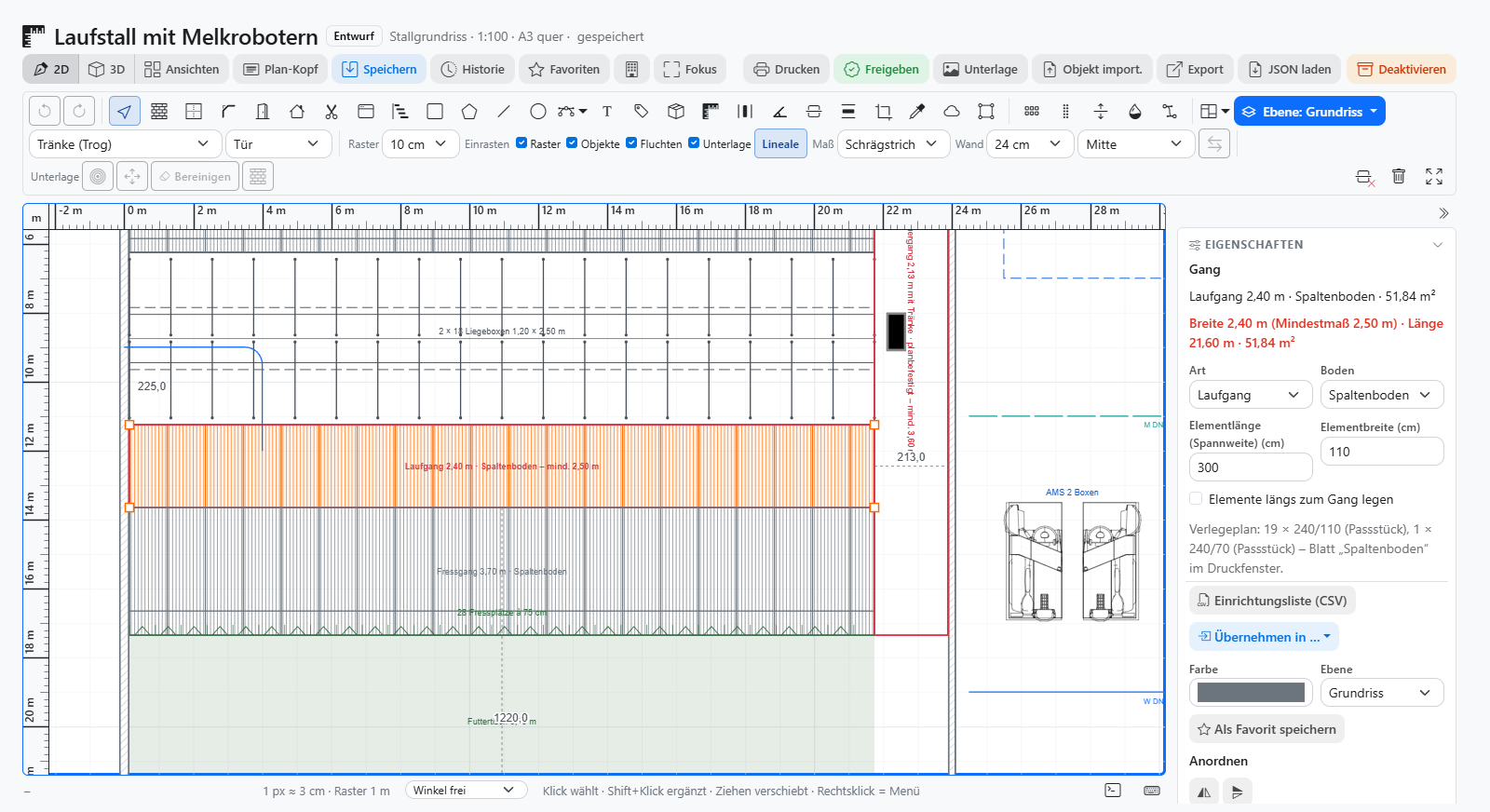The image size is (1490, 812).
Task: Toggle Objekte snapping checkbox
Action: [572, 143]
